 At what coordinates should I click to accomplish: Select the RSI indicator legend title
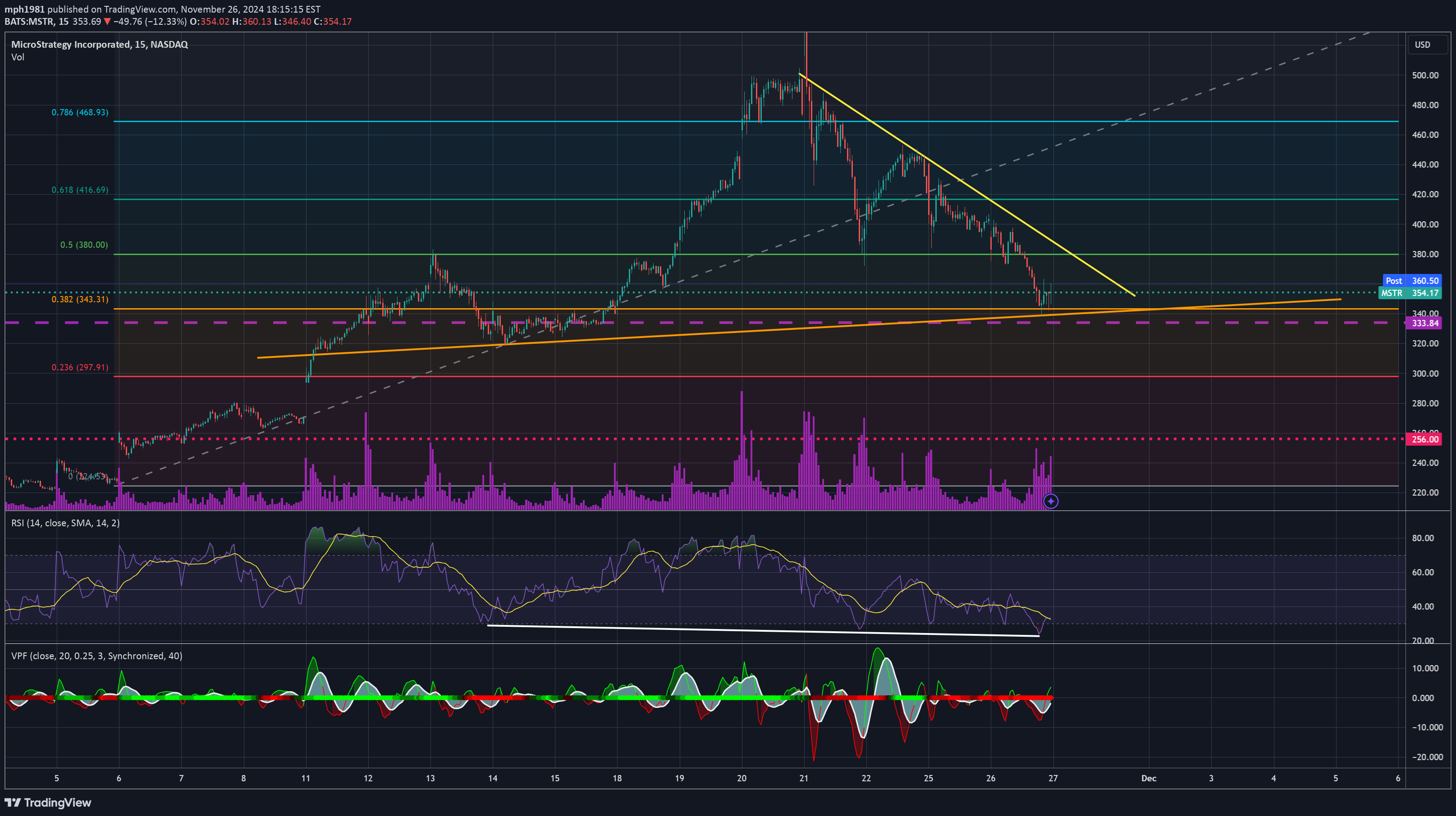tap(65, 523)
